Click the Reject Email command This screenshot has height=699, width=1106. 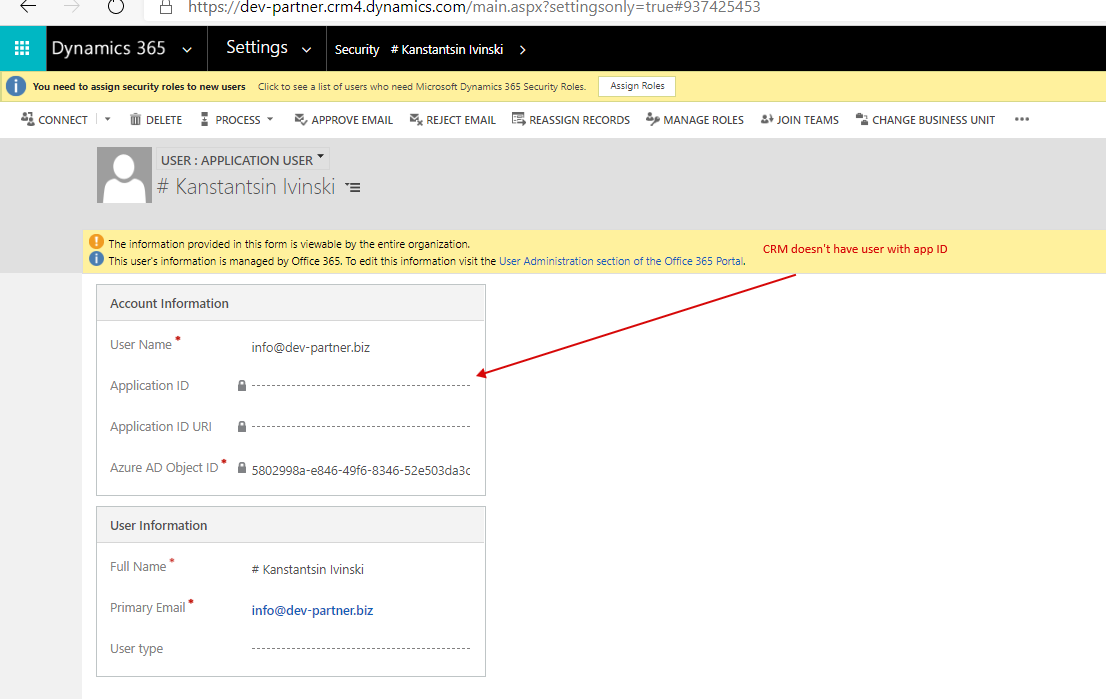[x=453, y=119]
